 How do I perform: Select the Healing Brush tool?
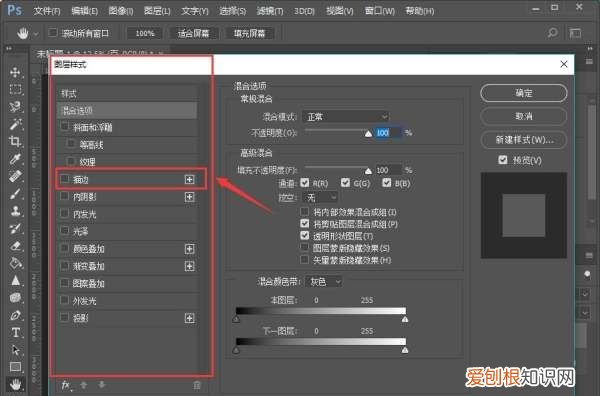pyautogui.click(x=15, y=176)
